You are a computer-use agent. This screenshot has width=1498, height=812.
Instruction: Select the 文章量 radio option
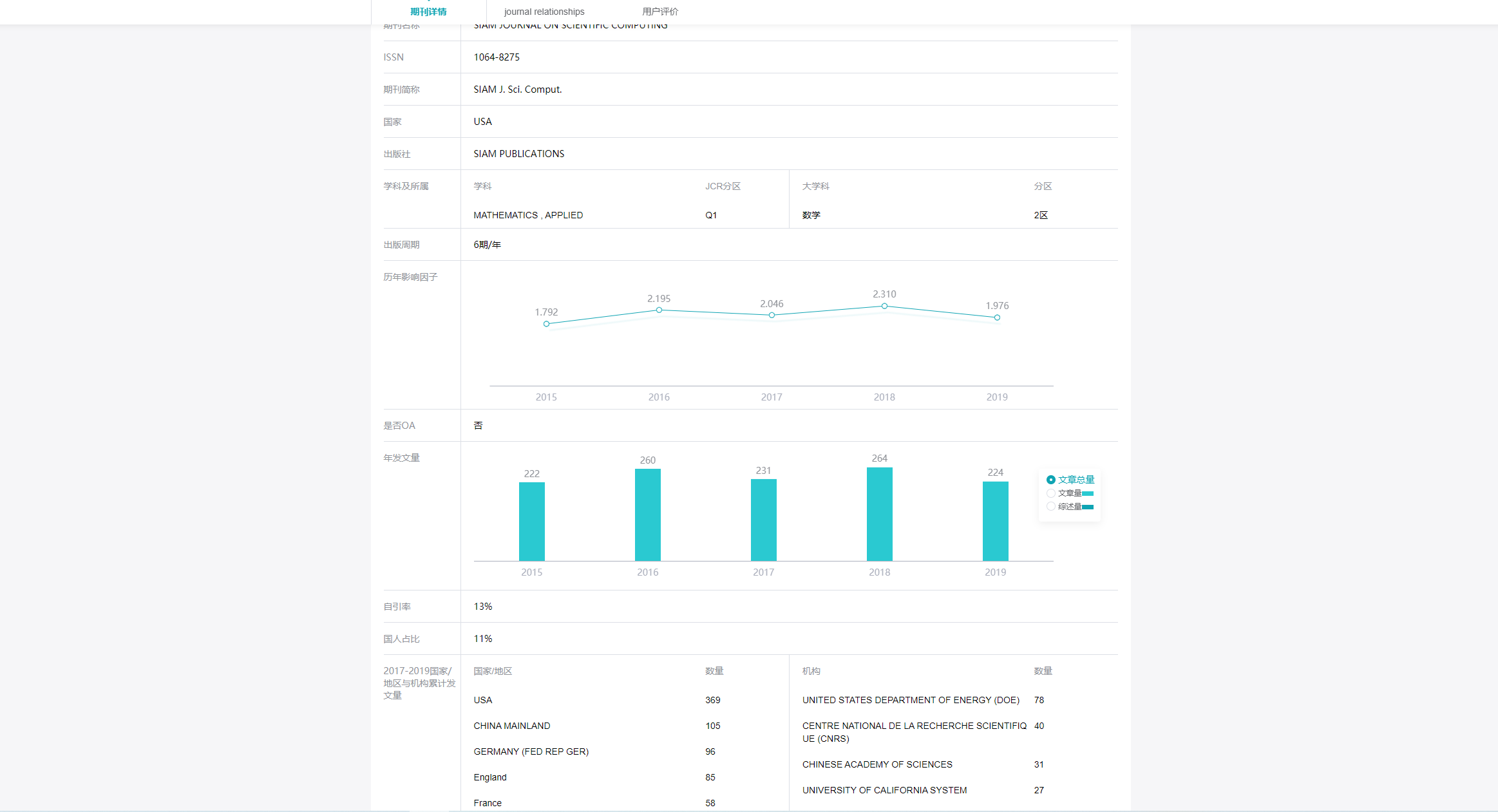coord(1051,493)
